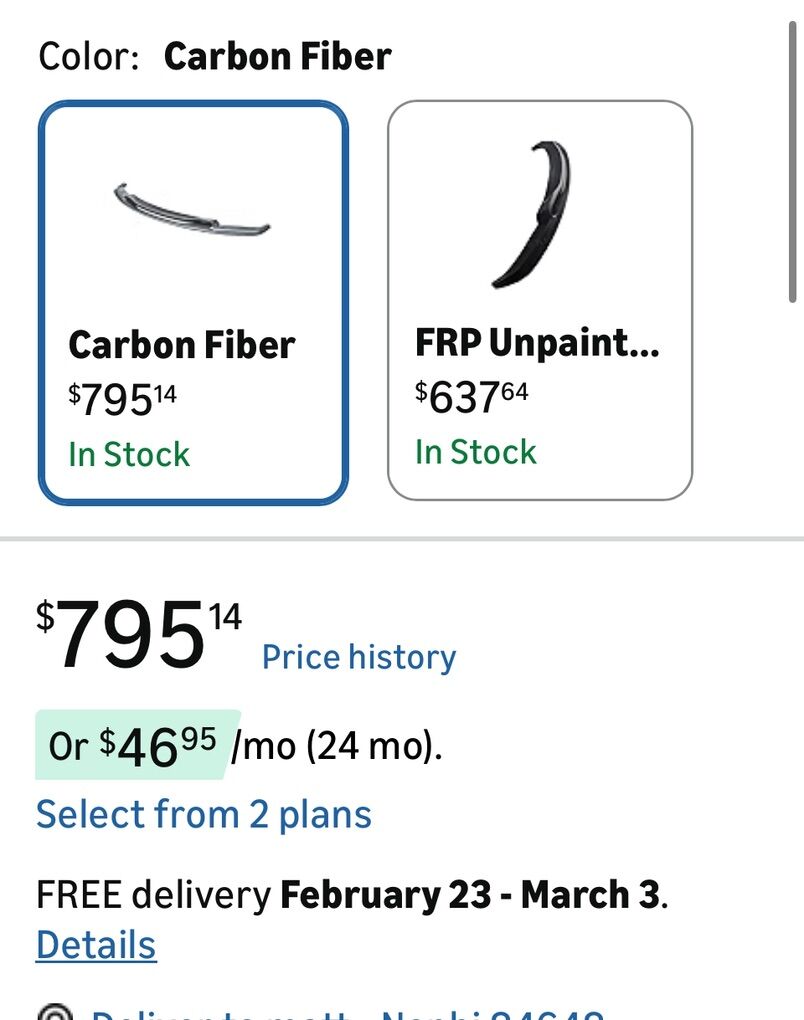Tap the Carbon Fiber front lip image
The height and width of the screenshot is (1020, 804).
coord(192,211)
